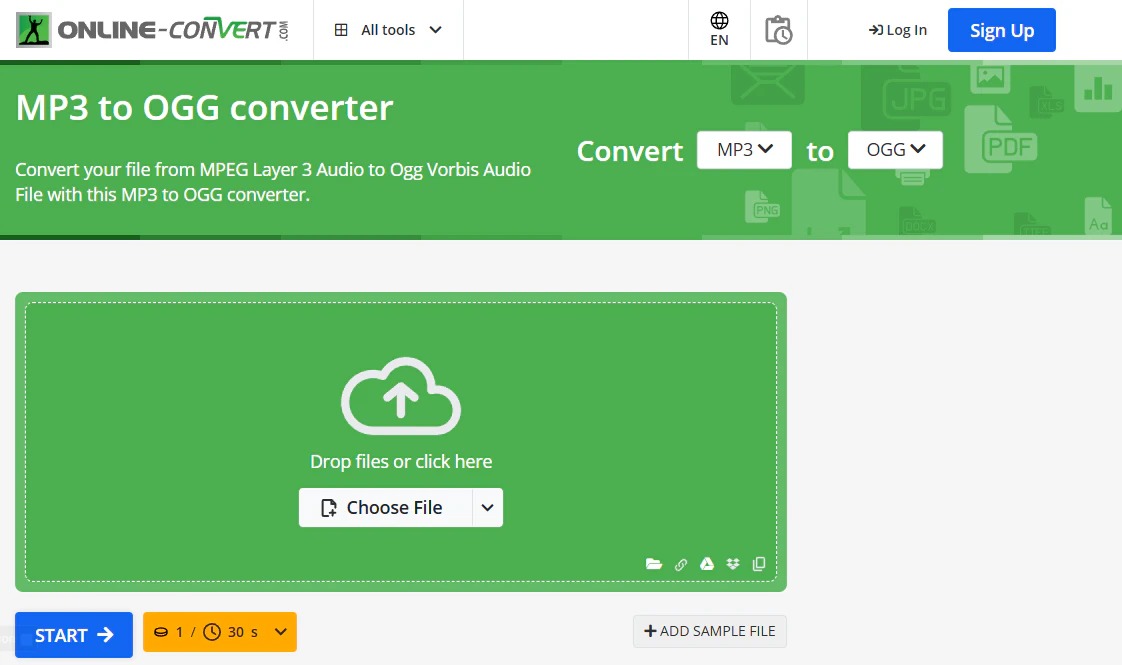Open conversion history clipboard icon
Viewport: 1122px width, 665px height.
pos(779,30)
